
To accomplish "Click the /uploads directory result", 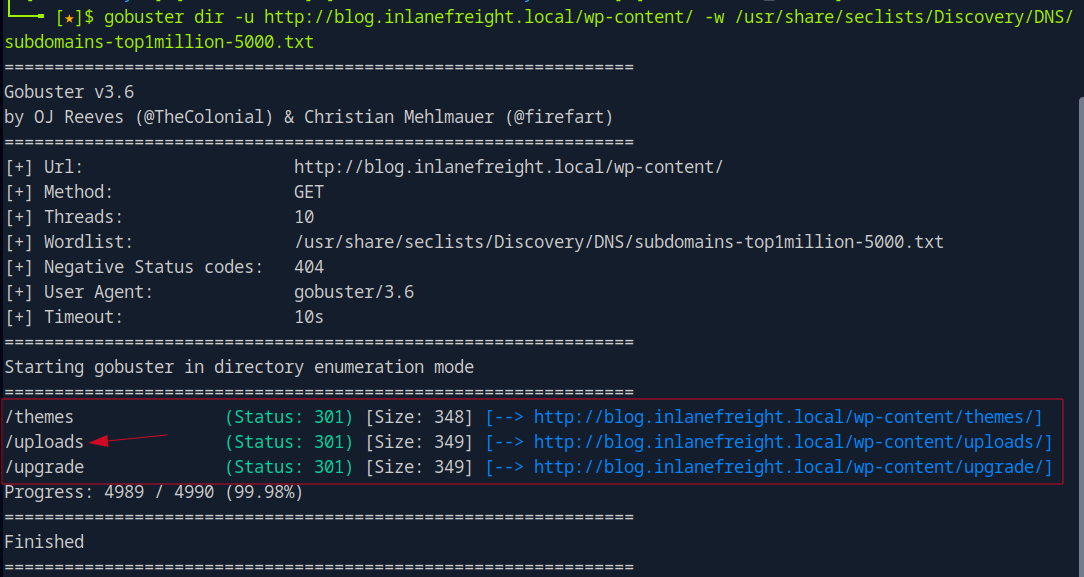I will click(x=44, y=442).
